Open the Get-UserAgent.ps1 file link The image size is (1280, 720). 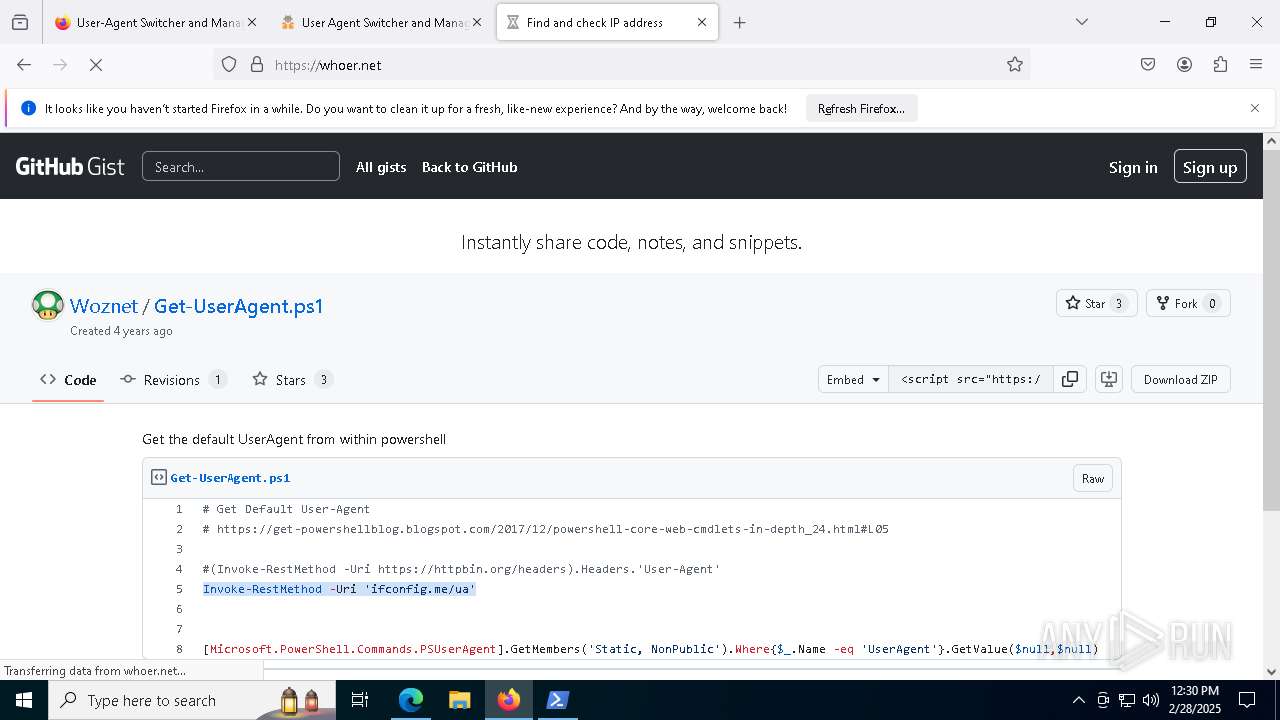(x=230, y=478)
